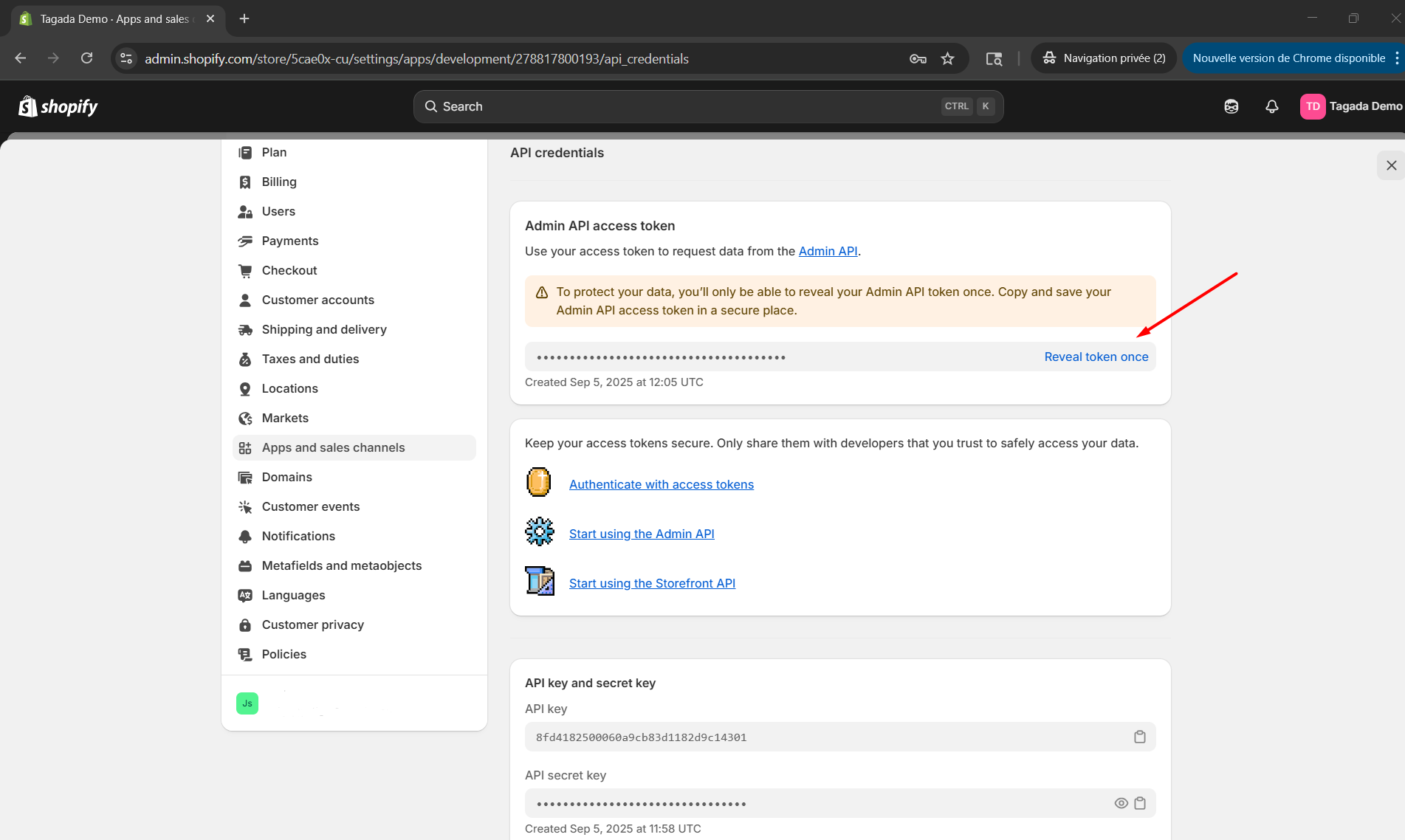
Task: Open Domains settings
Action: point(354,477)
